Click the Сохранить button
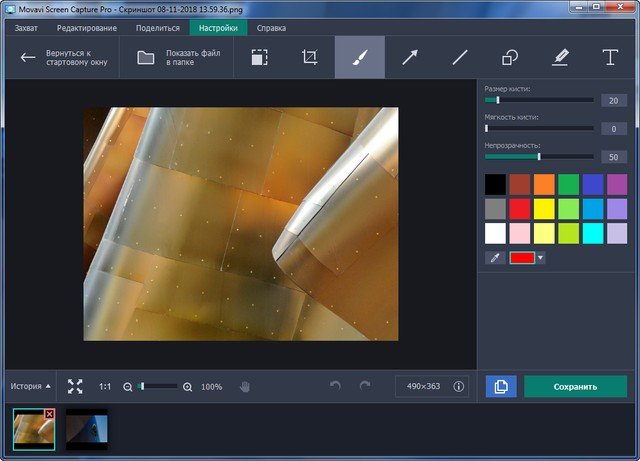Screen dimensions: 640x461 coord(575,386)
